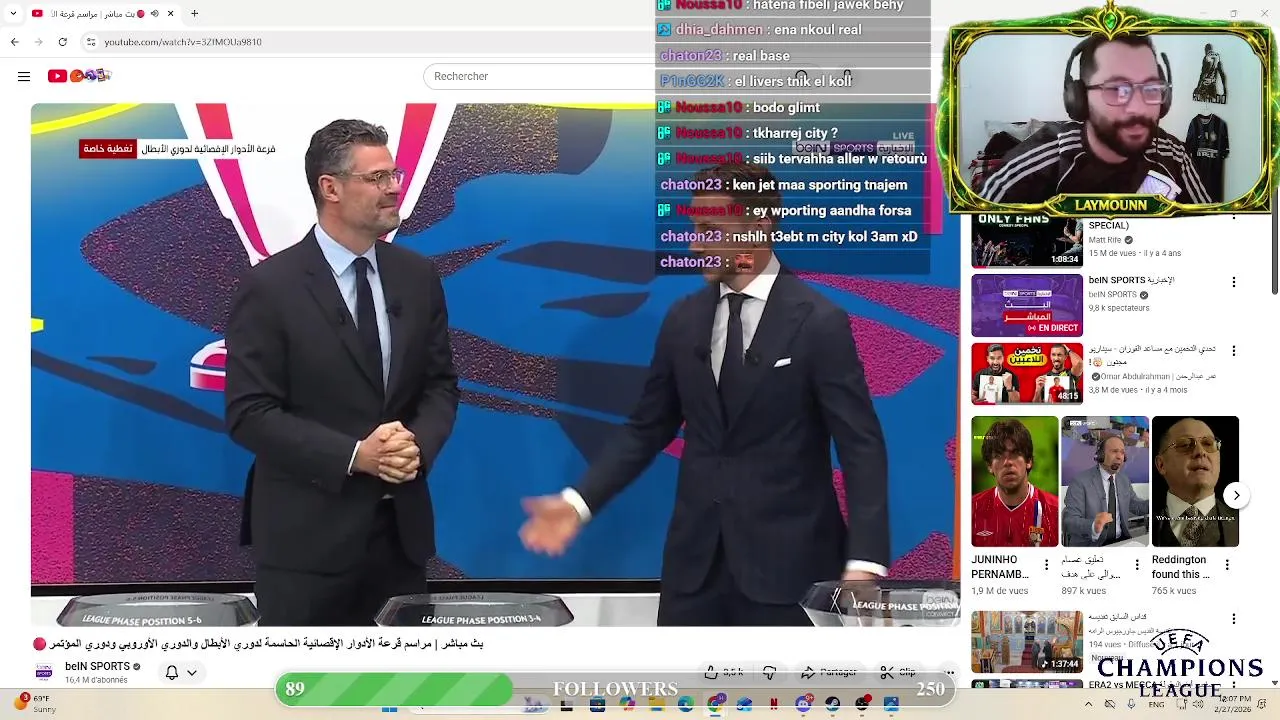
Task: Open options for Omar Abdulrahman video
Action: tap(1233, 351)
